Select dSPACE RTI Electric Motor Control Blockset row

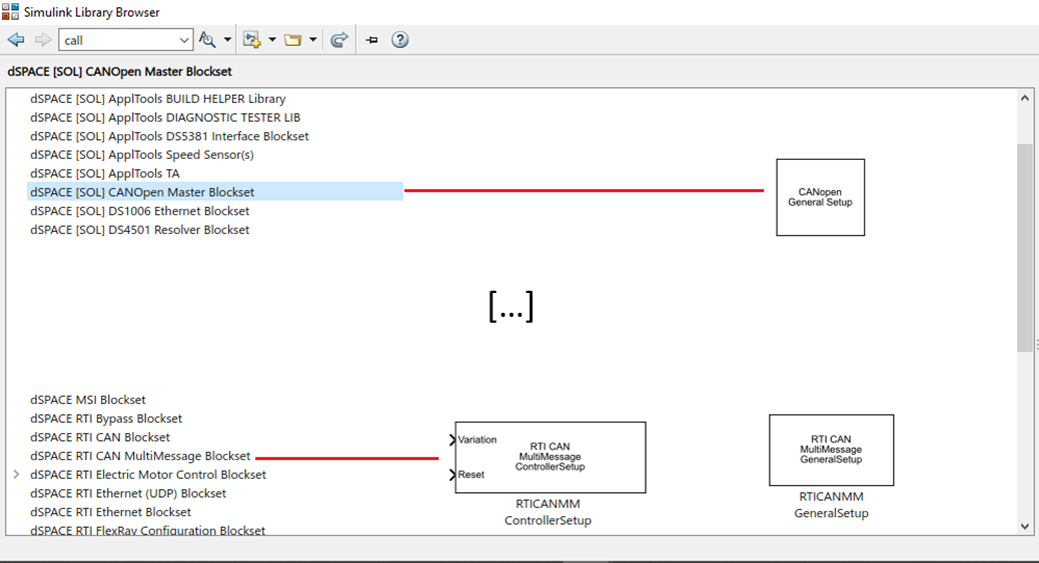(148, 474)
